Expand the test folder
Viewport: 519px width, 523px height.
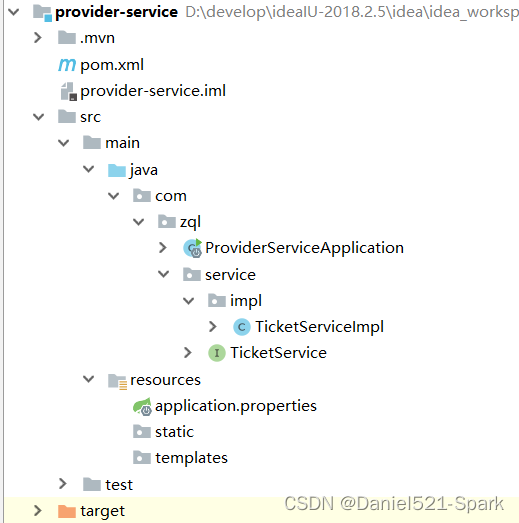point(63,484)
